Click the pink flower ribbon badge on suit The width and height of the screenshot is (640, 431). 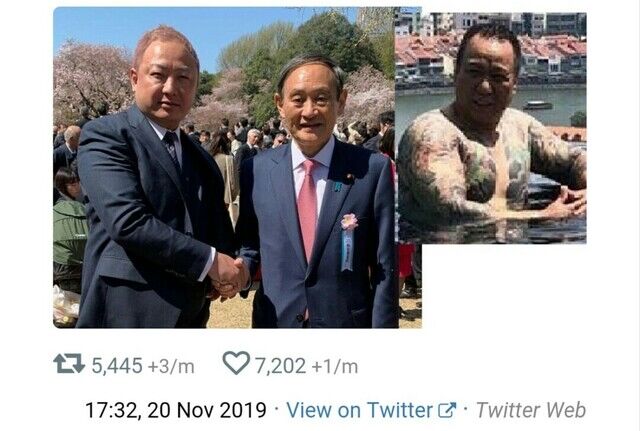(x=348, y=241)
